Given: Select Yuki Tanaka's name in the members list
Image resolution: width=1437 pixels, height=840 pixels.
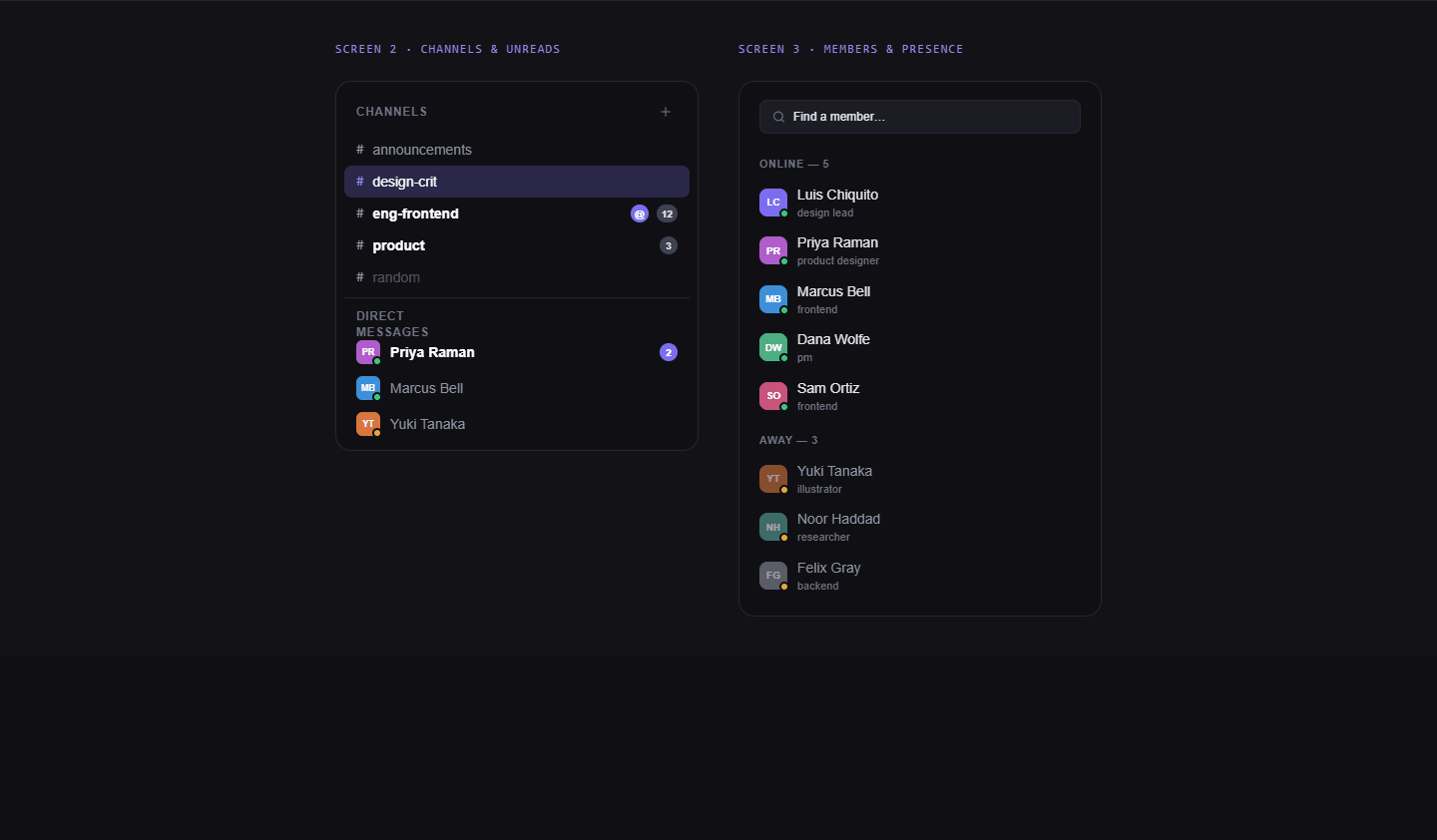Looking at the screenshot, I should [834, 471].
